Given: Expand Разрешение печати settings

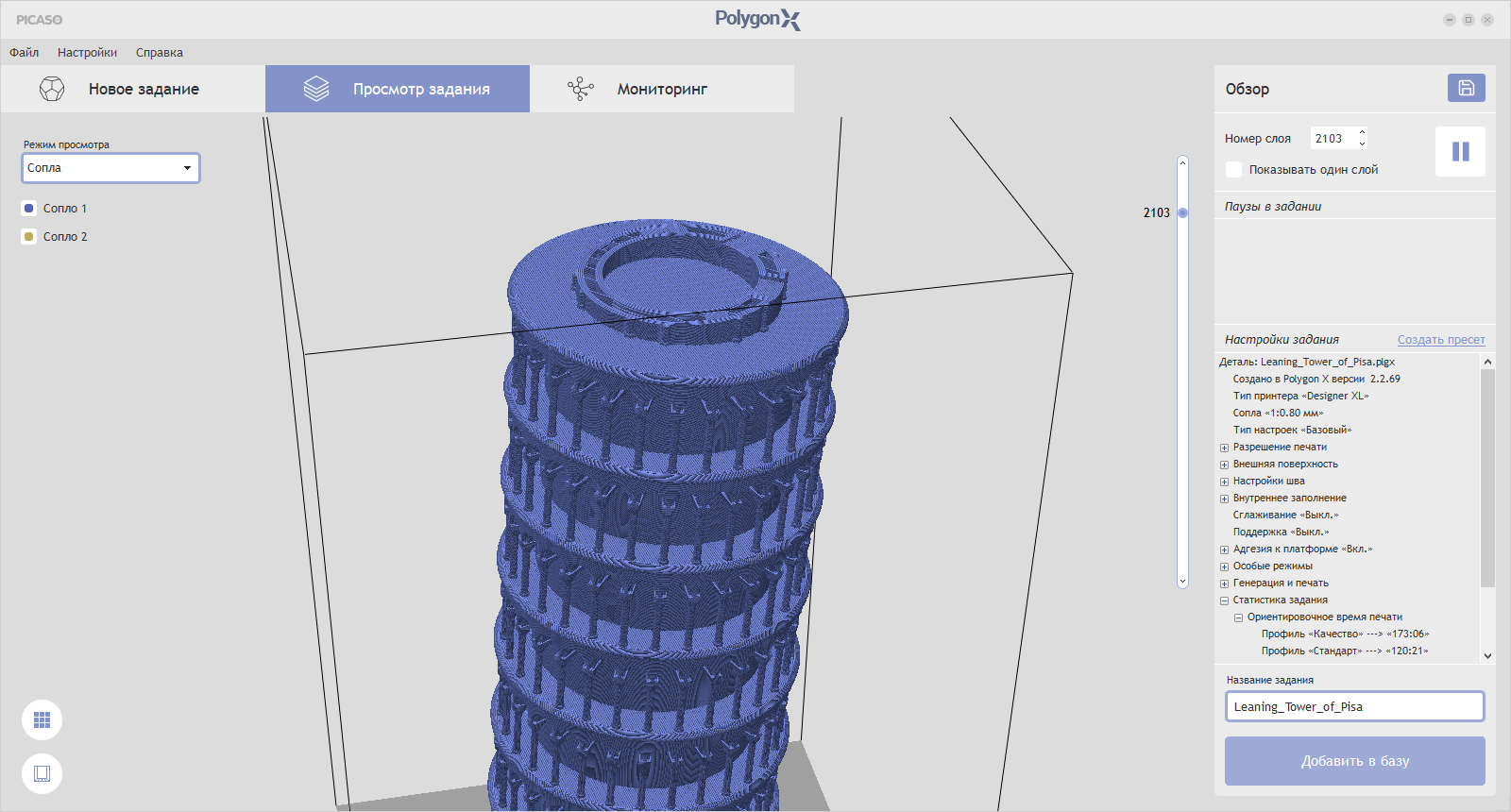Looking at the screenshot, I should pos(1224,448).
